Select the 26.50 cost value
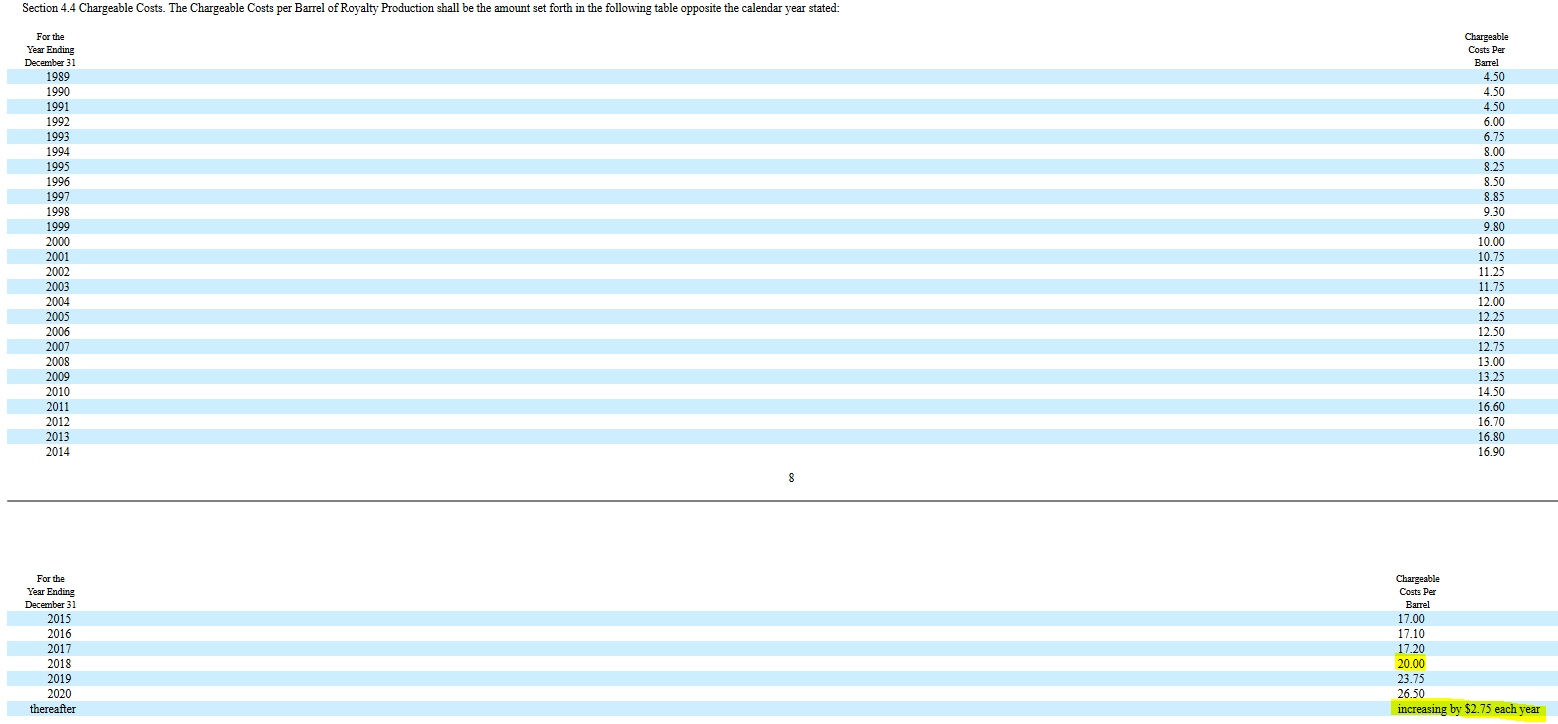1558x724 pixels. point(1411,693)
